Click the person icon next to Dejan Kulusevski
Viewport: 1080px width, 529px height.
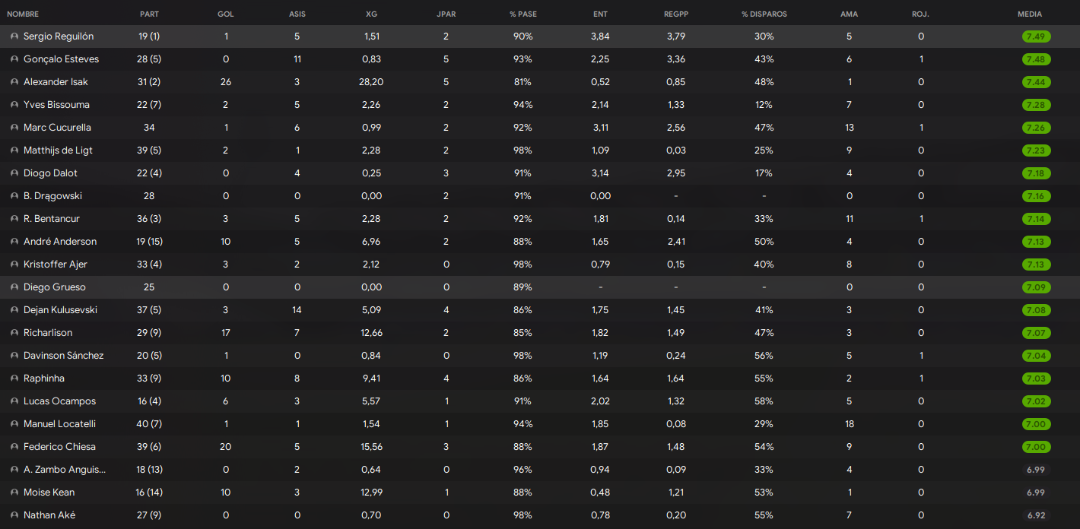14,310
